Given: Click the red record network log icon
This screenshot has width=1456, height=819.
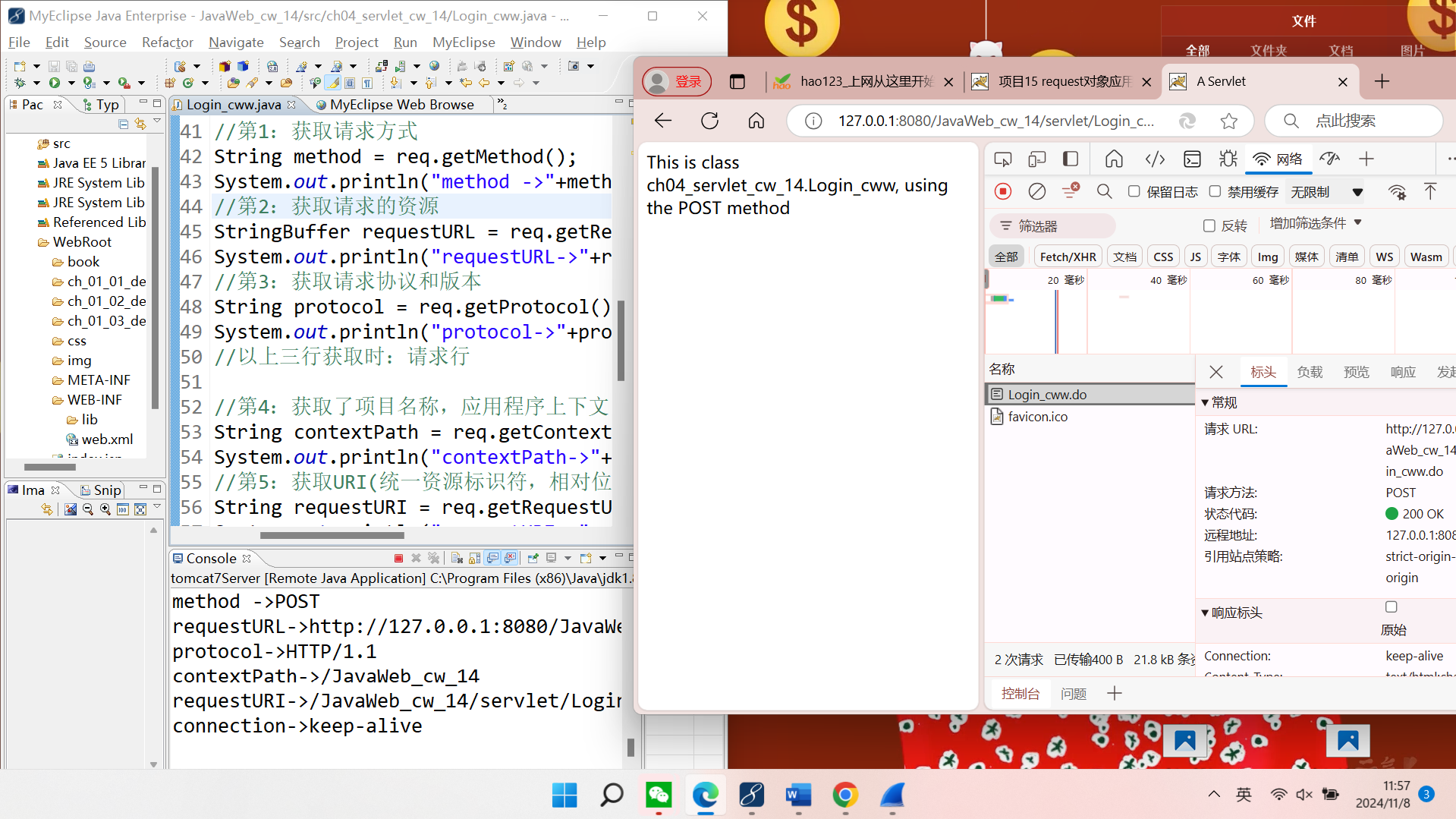Looking at the screenshot, I should (x=1003, y=192).
